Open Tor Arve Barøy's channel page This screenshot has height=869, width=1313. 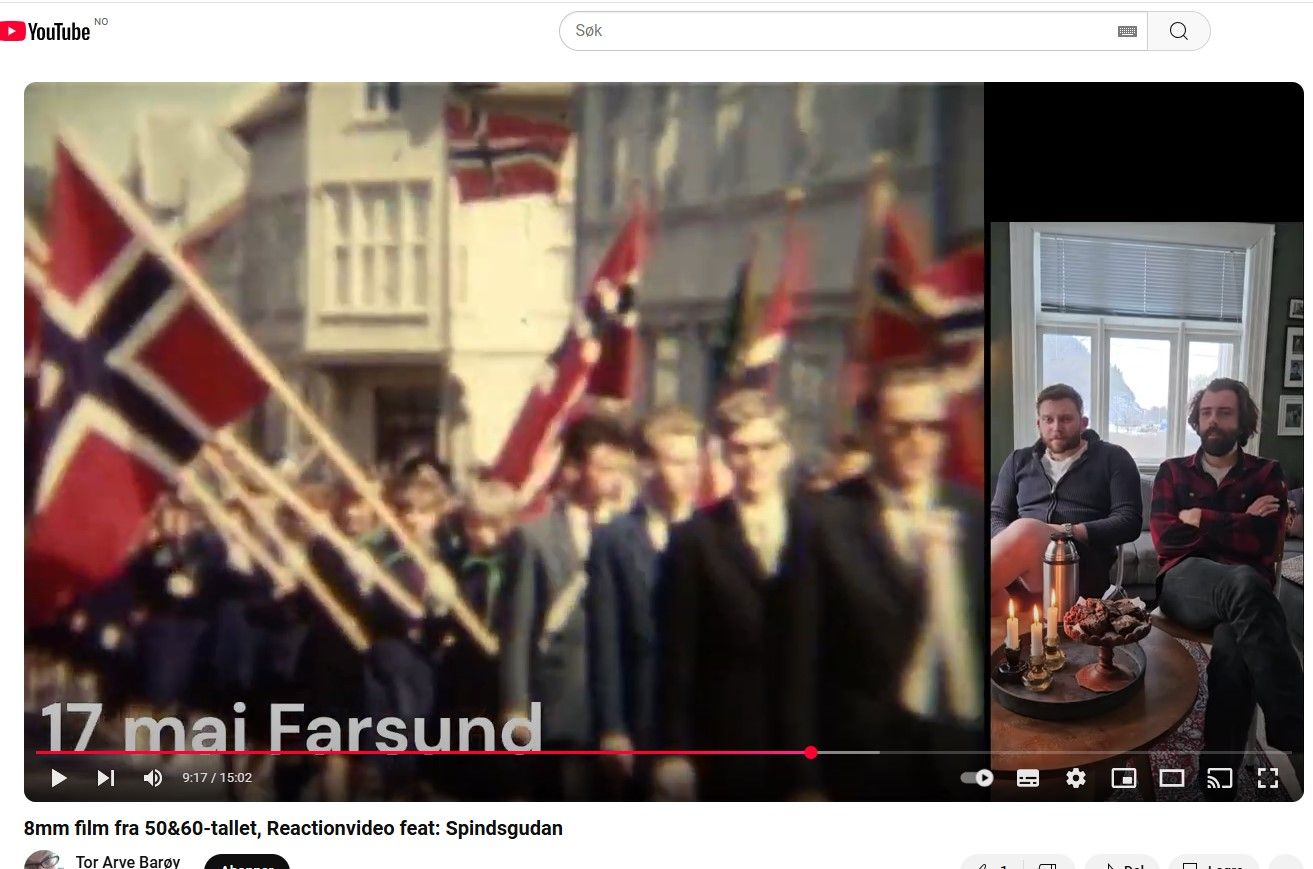point(128,861)
